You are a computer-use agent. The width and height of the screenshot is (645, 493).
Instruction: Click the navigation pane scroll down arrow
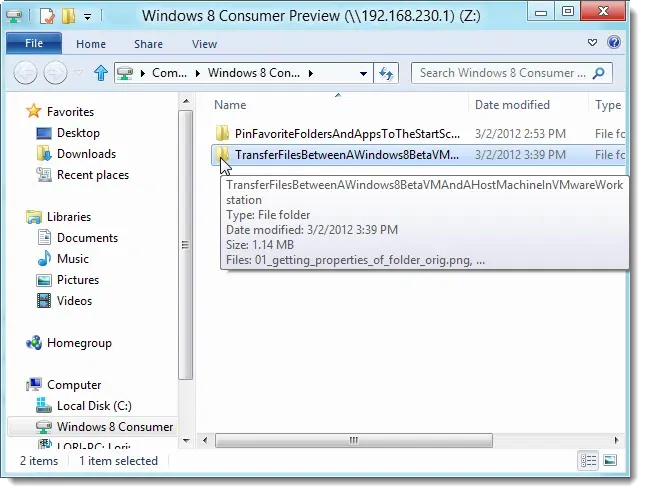pos(186,441)
